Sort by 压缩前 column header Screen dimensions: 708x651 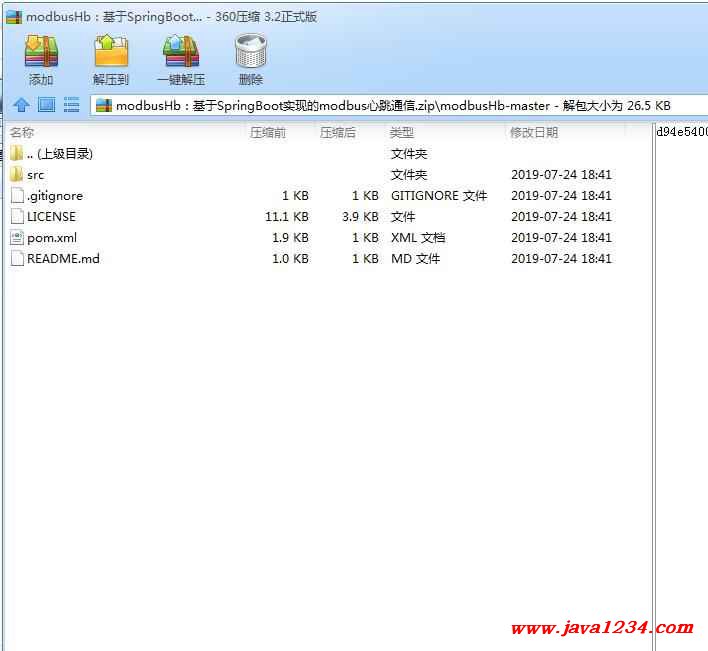pos(268,133)
